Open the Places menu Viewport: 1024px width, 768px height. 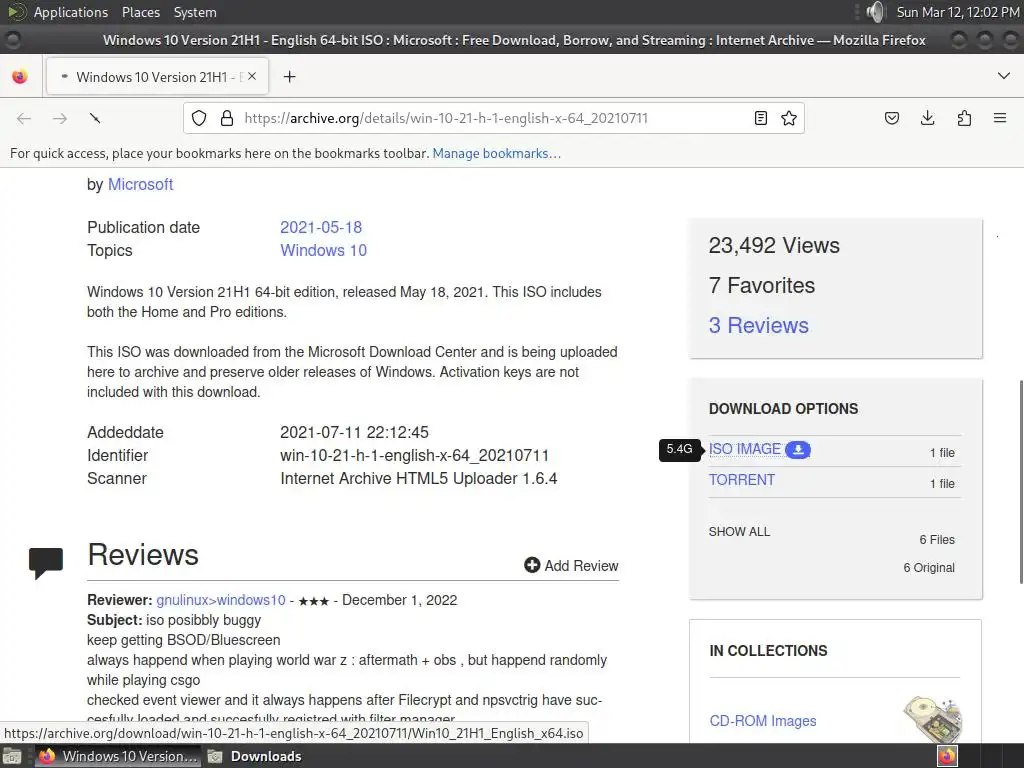pyautogui.click(x=140, y=12)
